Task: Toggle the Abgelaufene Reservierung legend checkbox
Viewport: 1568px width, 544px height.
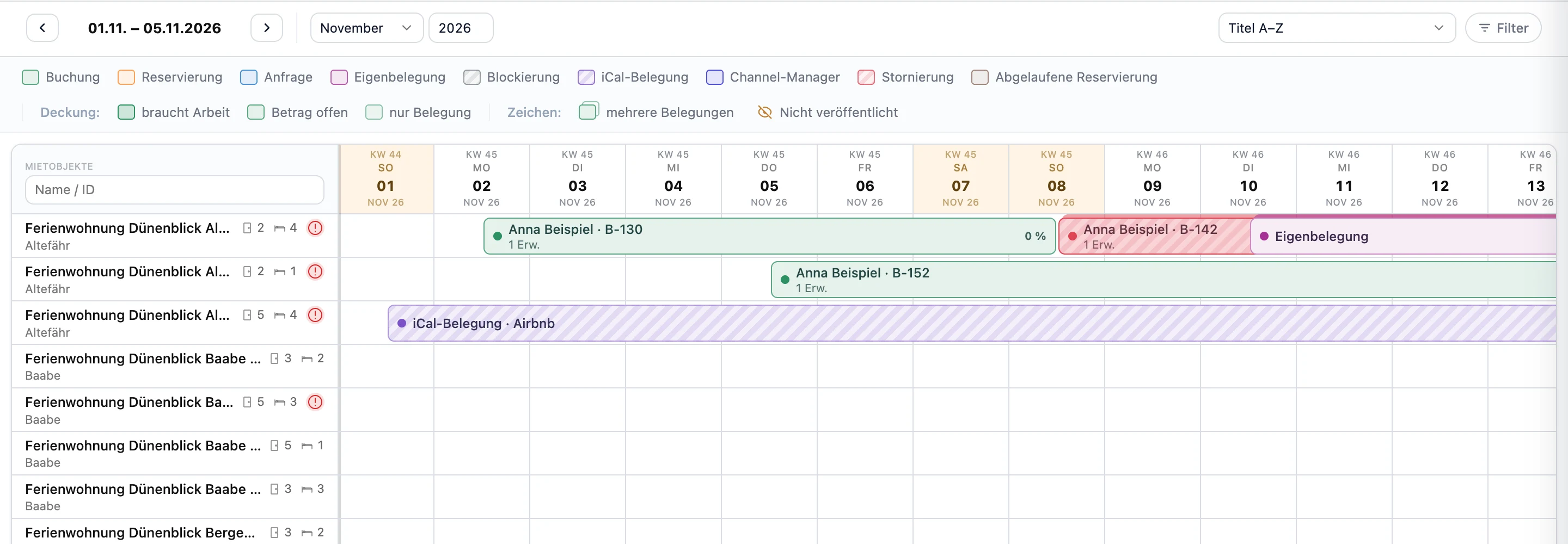Action: click(x=979, y=77)
